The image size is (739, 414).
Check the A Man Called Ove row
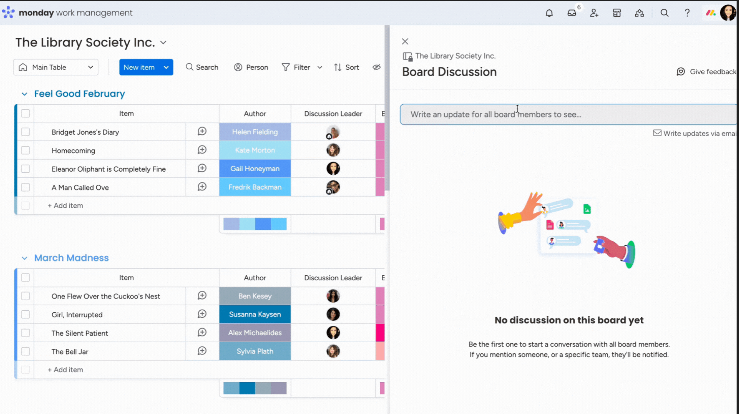[x=25, y=187]
